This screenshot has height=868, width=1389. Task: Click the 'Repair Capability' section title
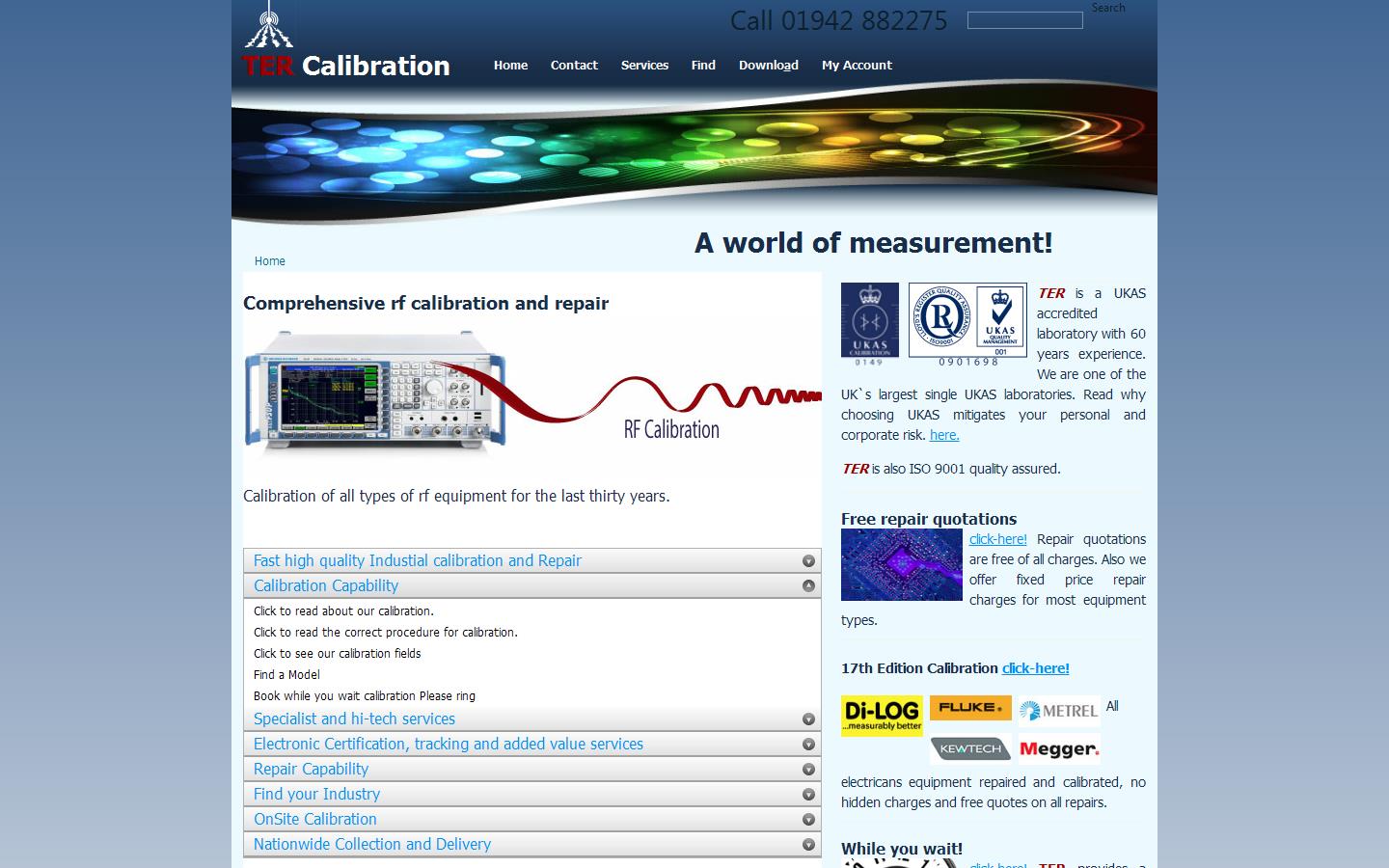tap(311, 770)
